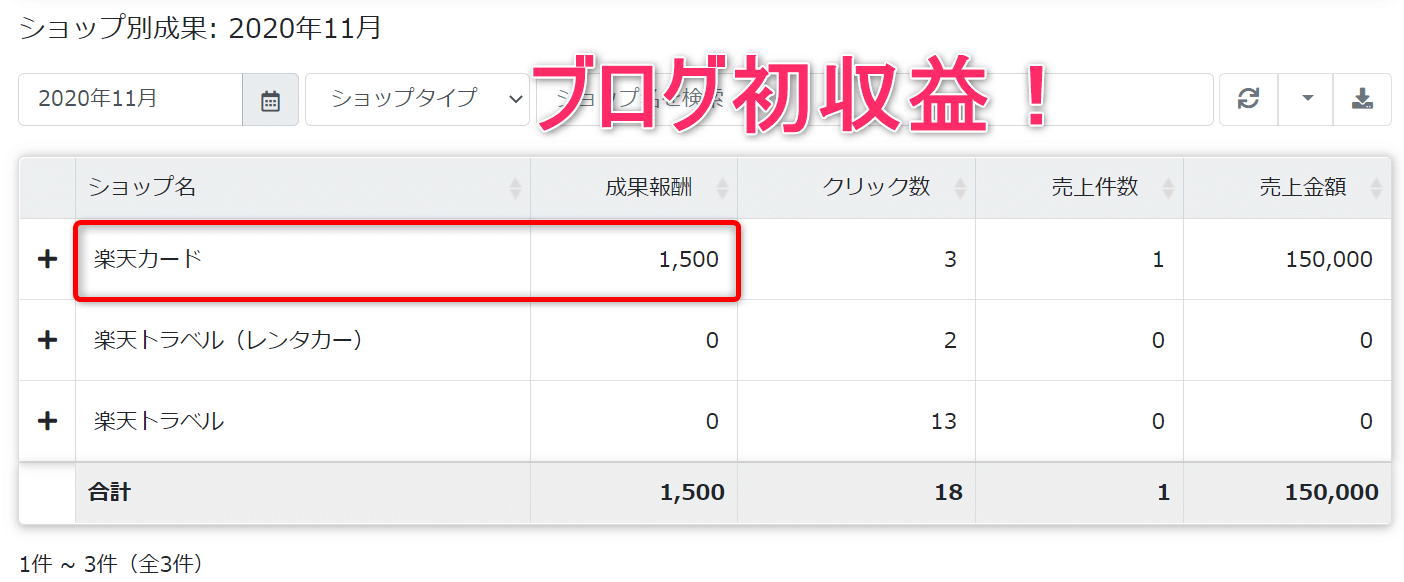This screenshot has height=582, width=1404.
Task: Sort by 成果報酬 column arrows
Action: click(722, 188)
